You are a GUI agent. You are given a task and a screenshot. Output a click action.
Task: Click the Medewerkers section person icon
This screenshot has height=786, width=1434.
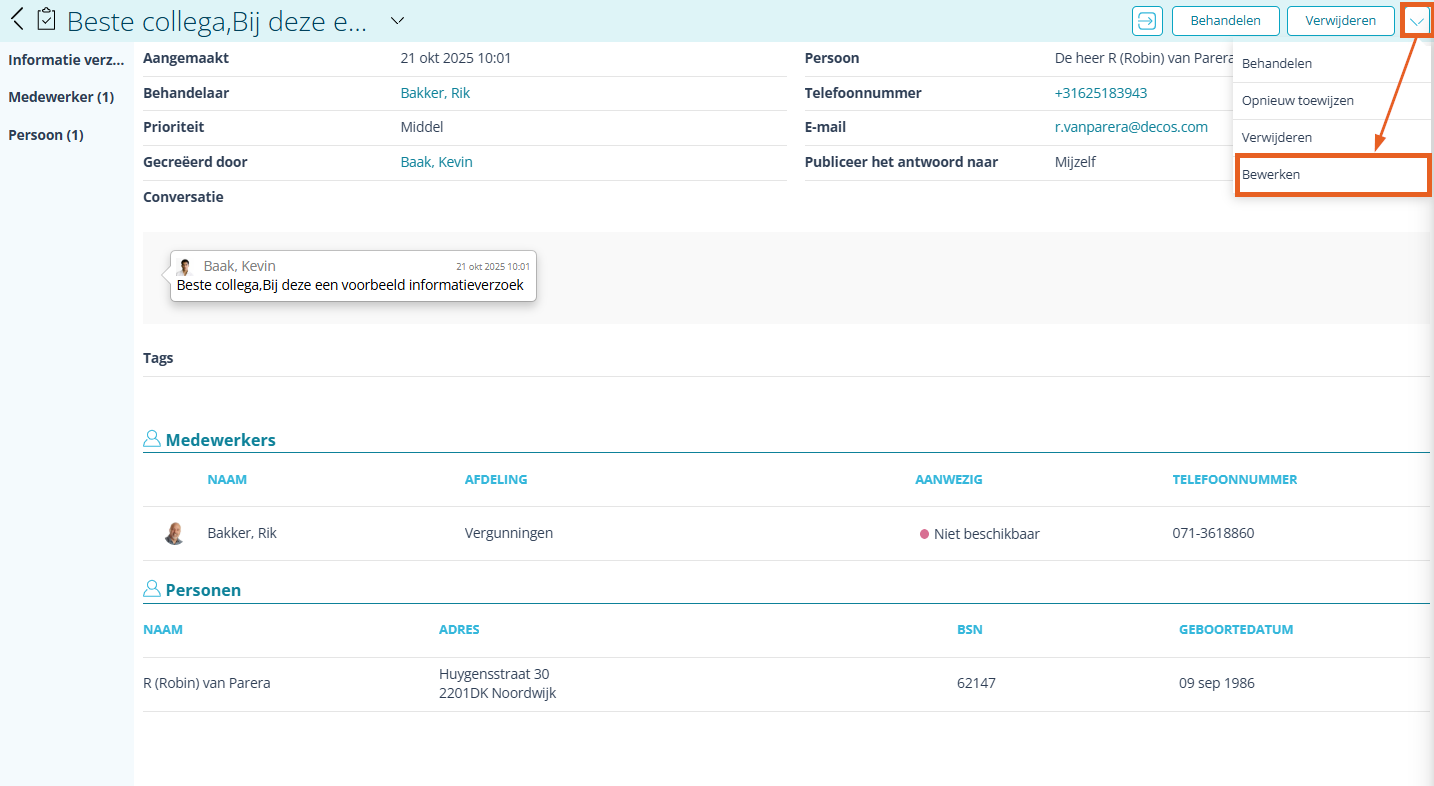click(152, 439)
